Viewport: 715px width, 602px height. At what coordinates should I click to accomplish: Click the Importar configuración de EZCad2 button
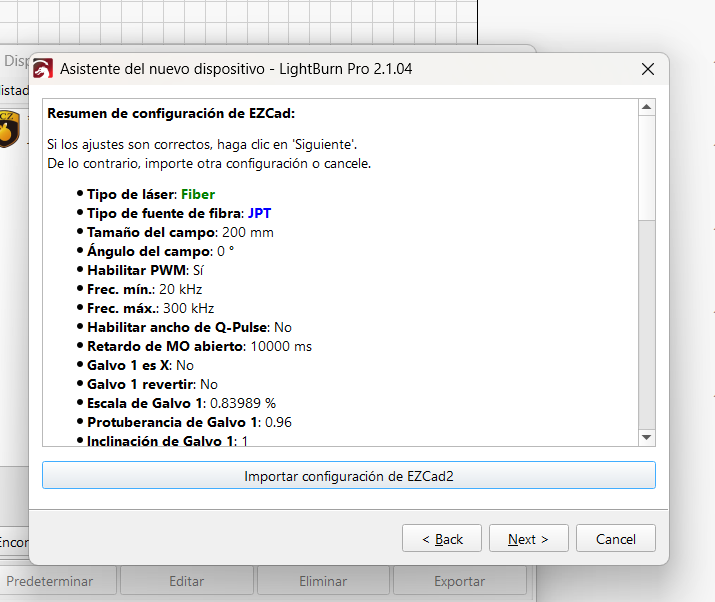pyautogui.click(x=349, y=475)
